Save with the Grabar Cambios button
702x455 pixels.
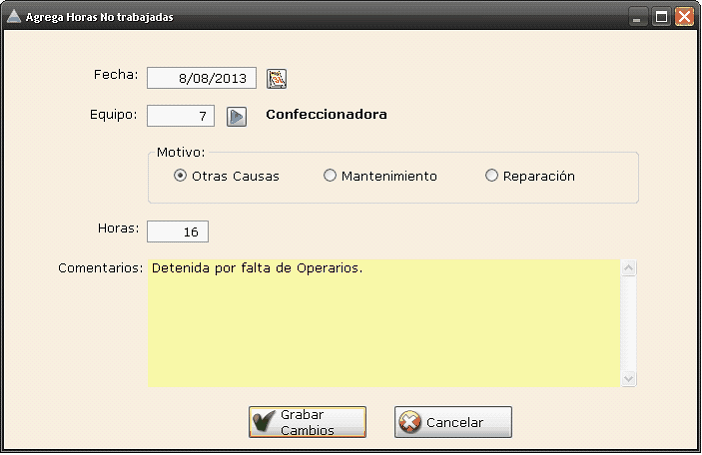(x=308, y=422)
